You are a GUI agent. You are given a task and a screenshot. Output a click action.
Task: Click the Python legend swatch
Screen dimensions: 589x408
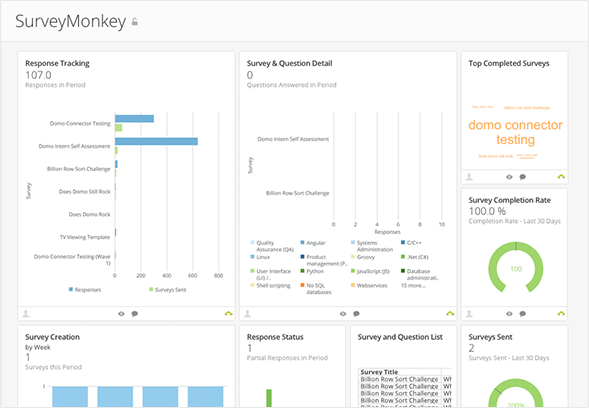coord(303,271)
